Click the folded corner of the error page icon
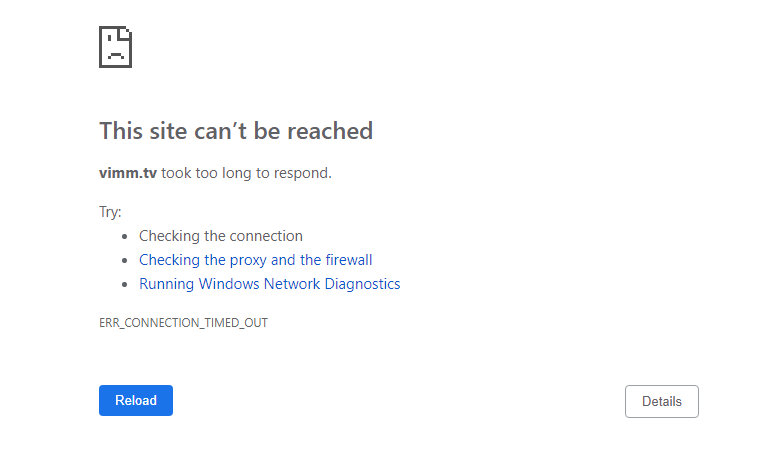758x452 pixels. (x=126, y=33)
